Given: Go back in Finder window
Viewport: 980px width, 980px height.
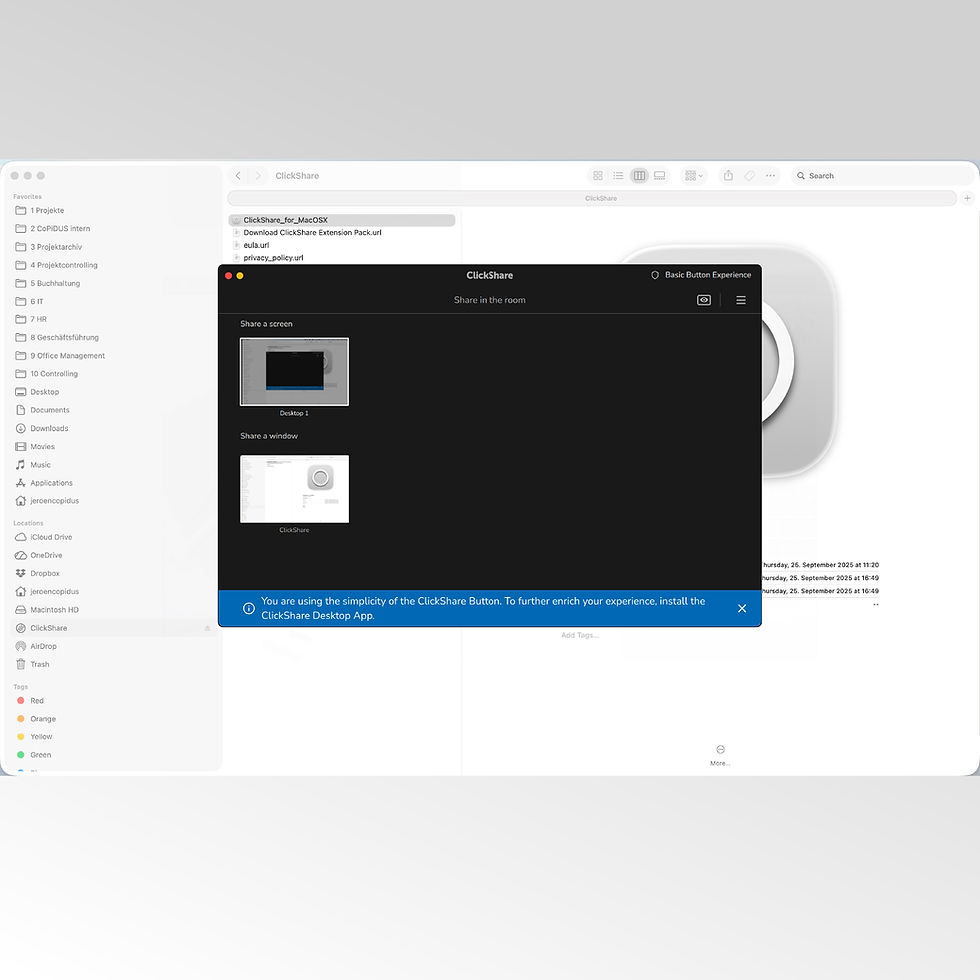Looking at the screenshot, I should click(238, 176).
